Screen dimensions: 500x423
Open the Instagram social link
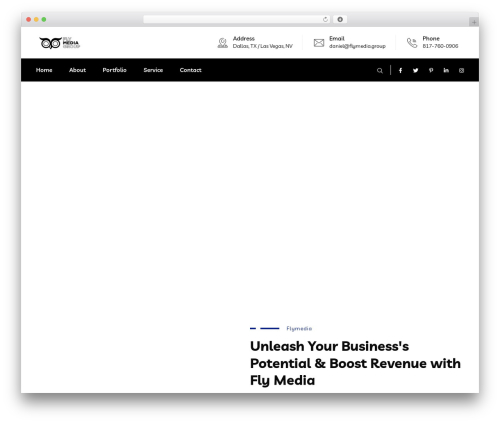click(x=461, y=70)
